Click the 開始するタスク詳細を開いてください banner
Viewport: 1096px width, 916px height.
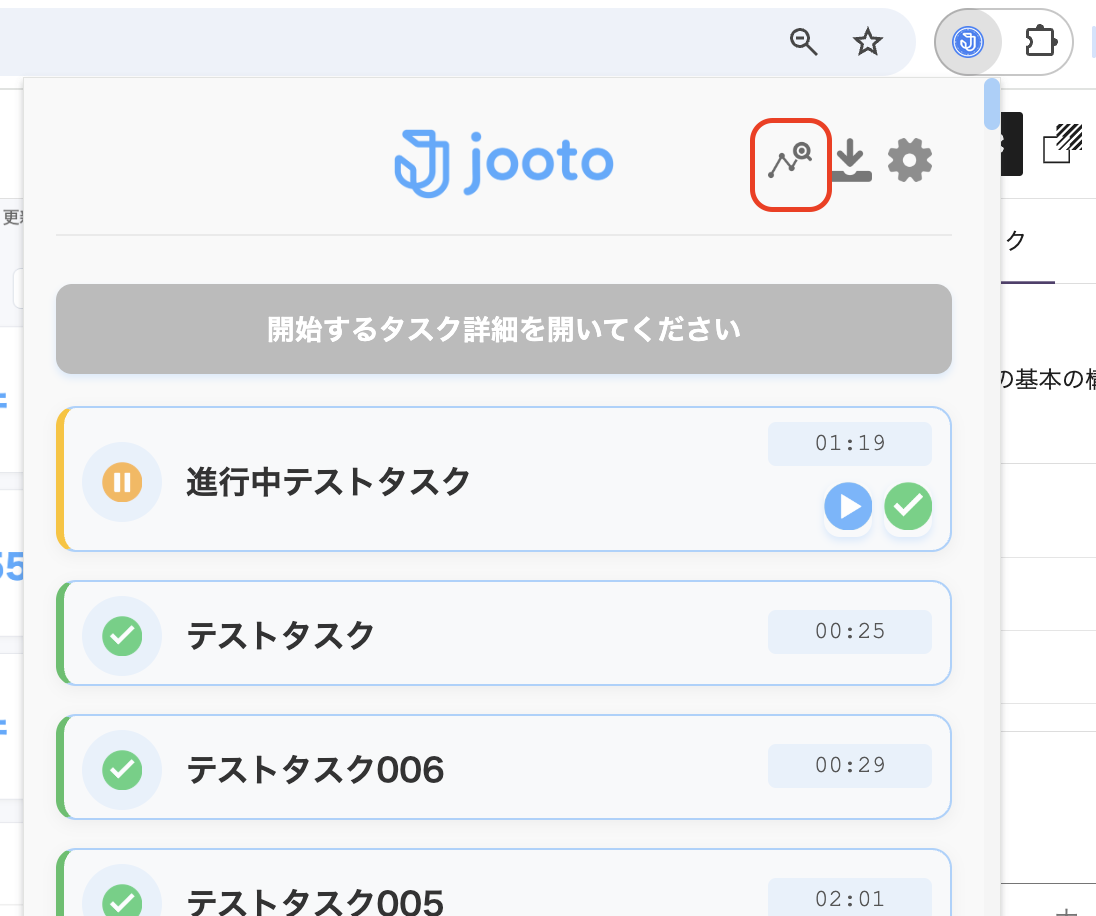point(503,329)
